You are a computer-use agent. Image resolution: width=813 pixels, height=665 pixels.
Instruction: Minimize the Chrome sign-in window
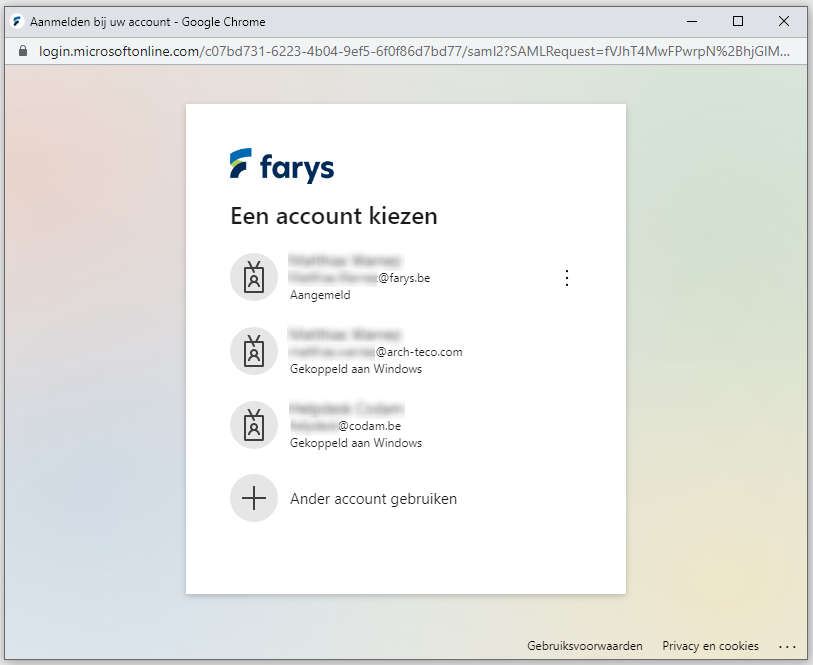coord(692,21)
